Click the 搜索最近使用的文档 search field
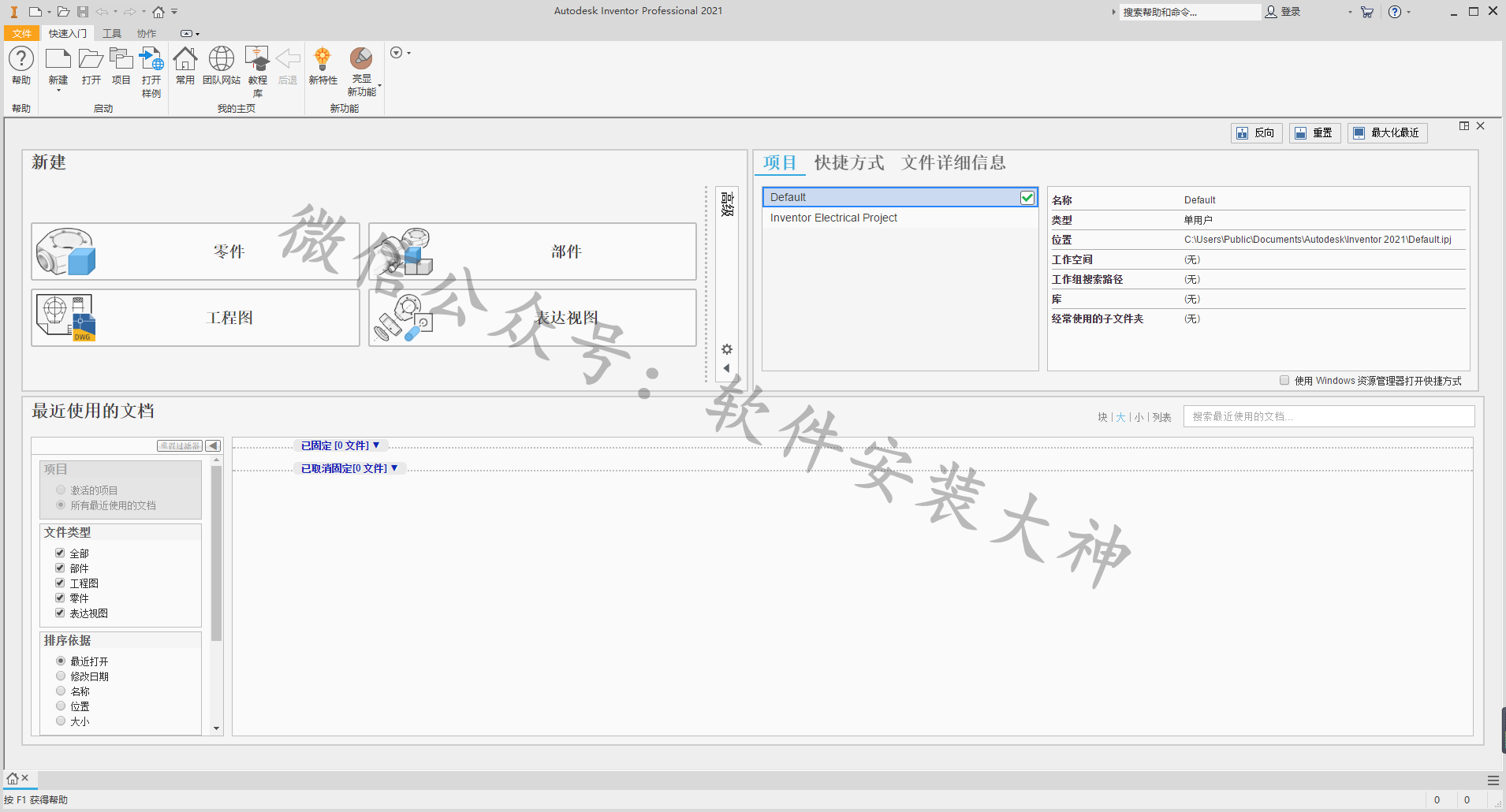Viewport: 1506px width, 812px height. (1329, 416)
